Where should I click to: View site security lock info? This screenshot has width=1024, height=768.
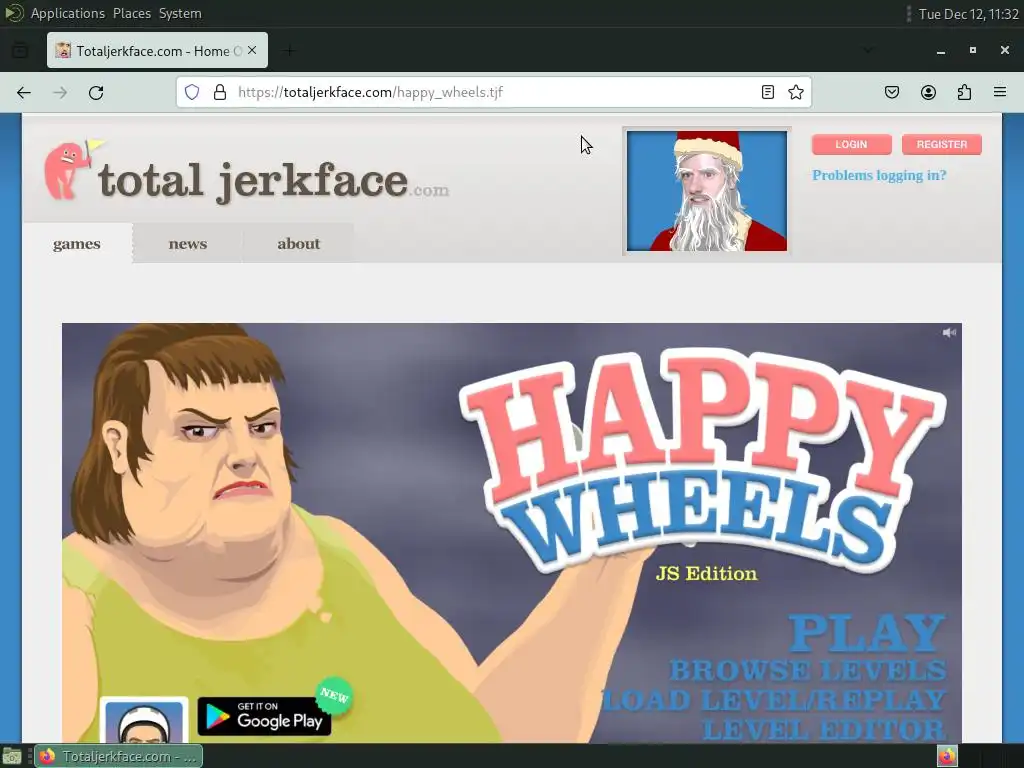click(x=220, y=92)
